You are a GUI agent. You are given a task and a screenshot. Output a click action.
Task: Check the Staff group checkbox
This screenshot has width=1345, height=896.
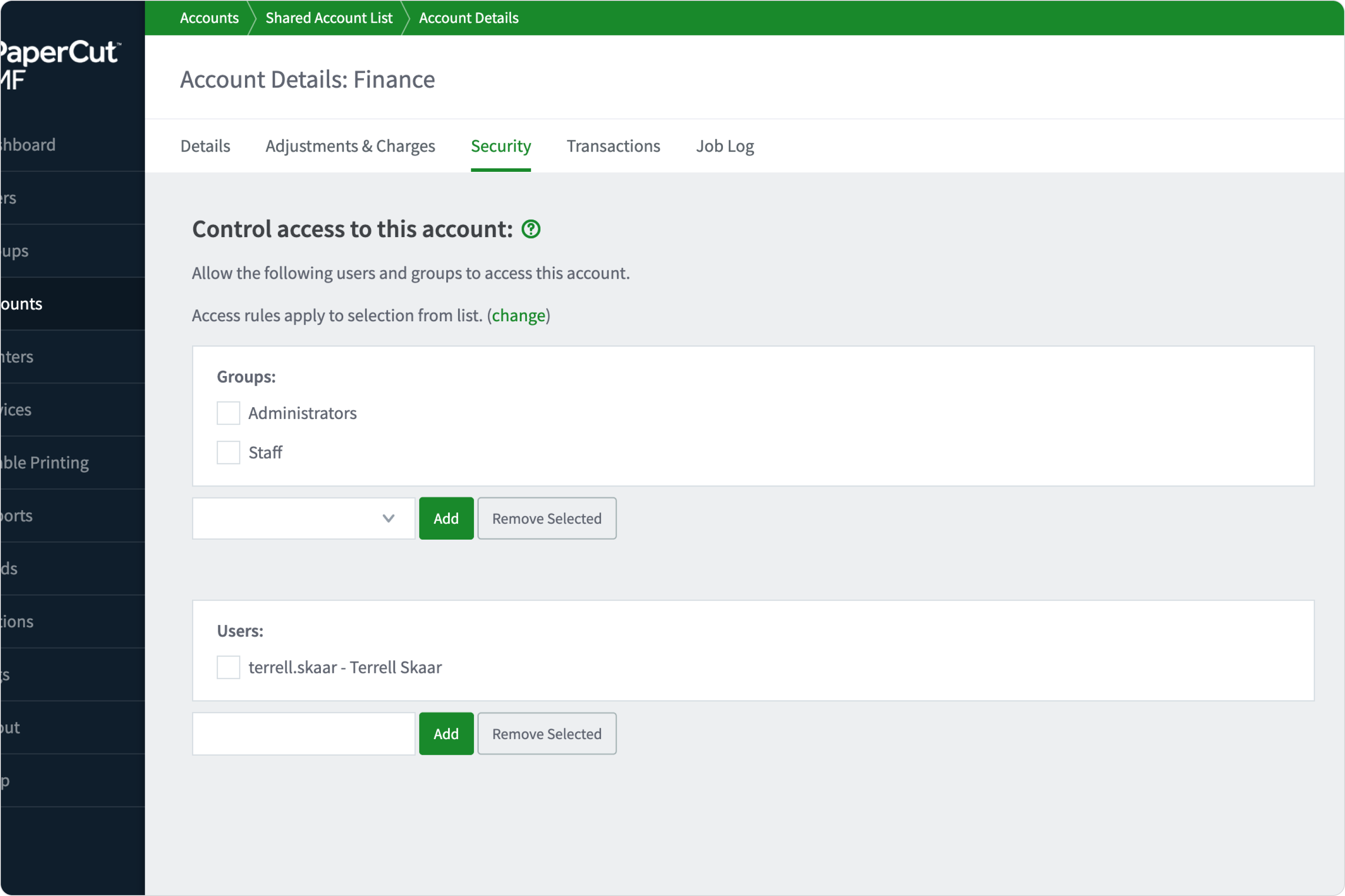pyautogui.click(x=228, y=452)
